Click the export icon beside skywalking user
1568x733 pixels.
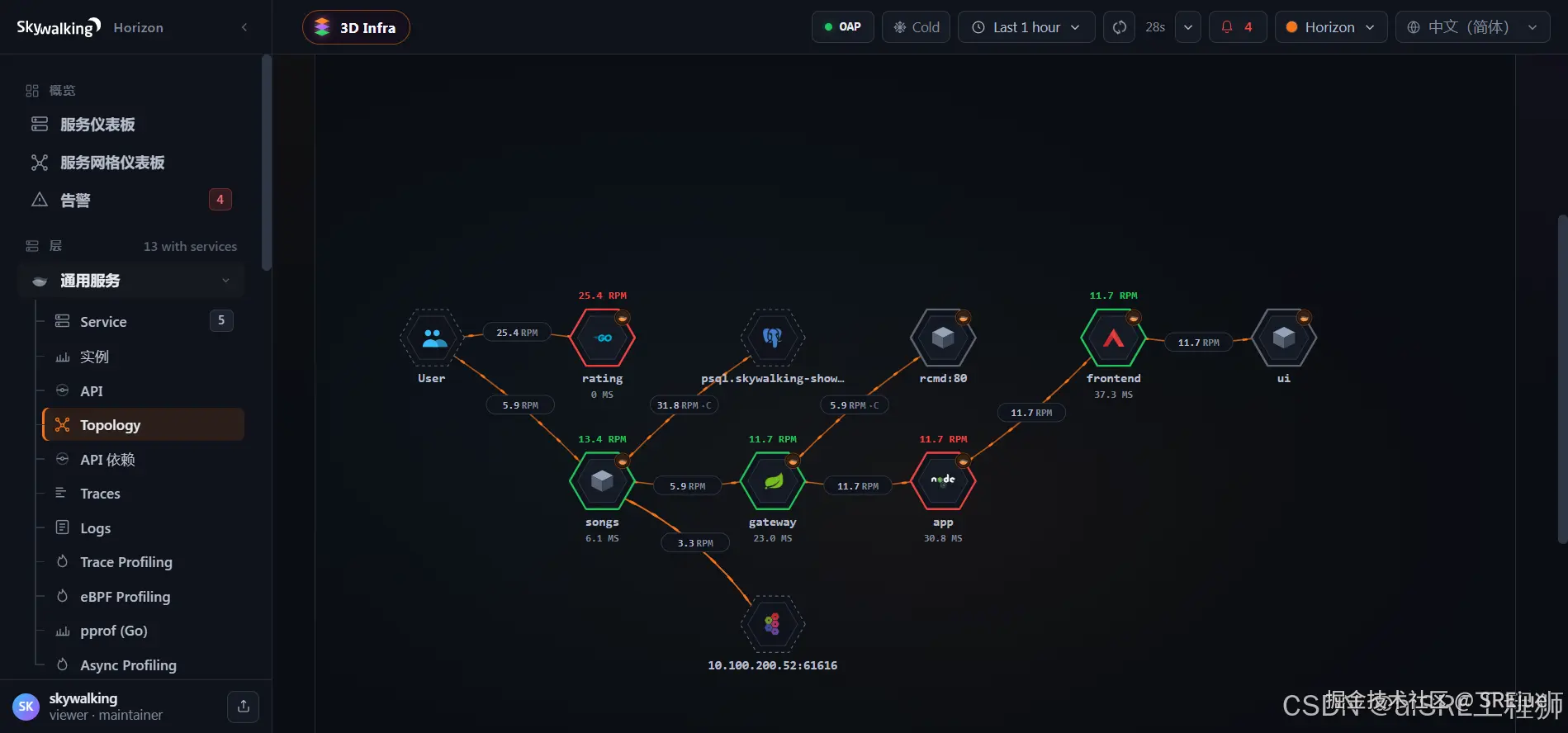coord(244,707)
